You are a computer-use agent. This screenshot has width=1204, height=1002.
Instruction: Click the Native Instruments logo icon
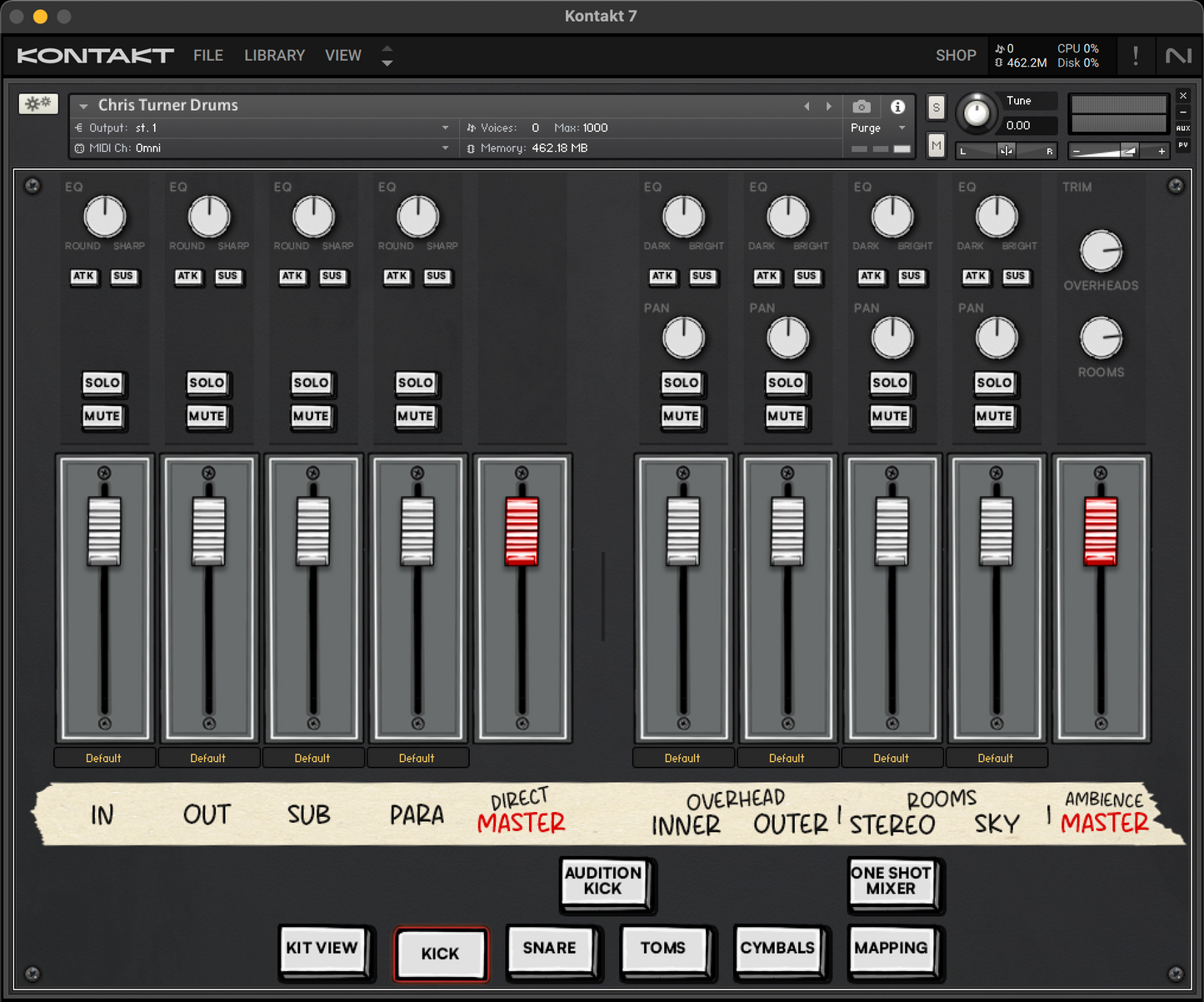pyautogui.click(x=1178, y=56)
